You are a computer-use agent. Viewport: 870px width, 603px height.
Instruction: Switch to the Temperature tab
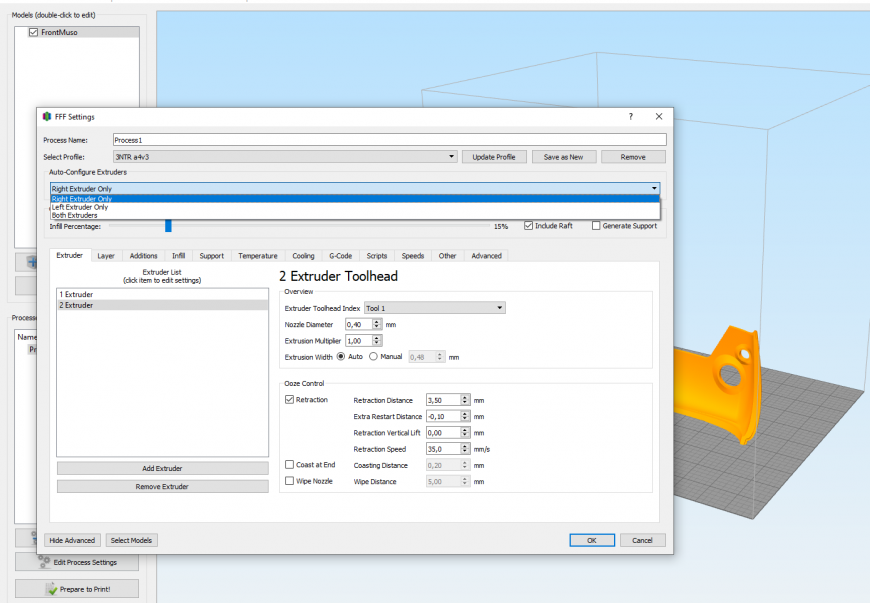pos(259,256)
